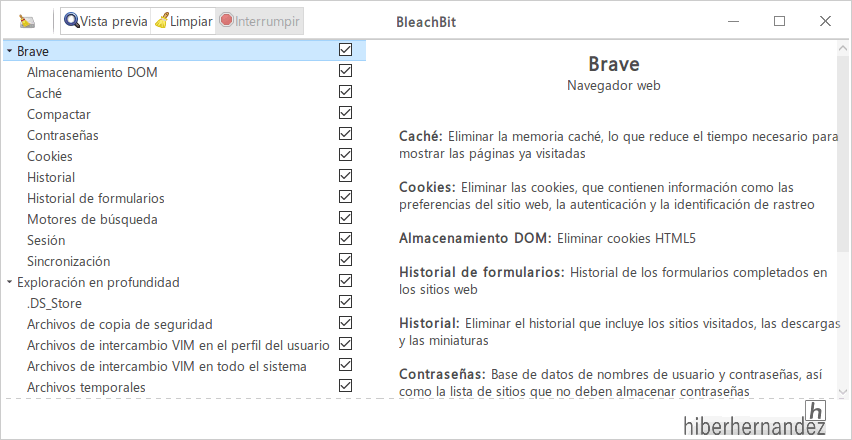Select the Compactar tree row
The image size is (852, 440).
pos(184,115)
